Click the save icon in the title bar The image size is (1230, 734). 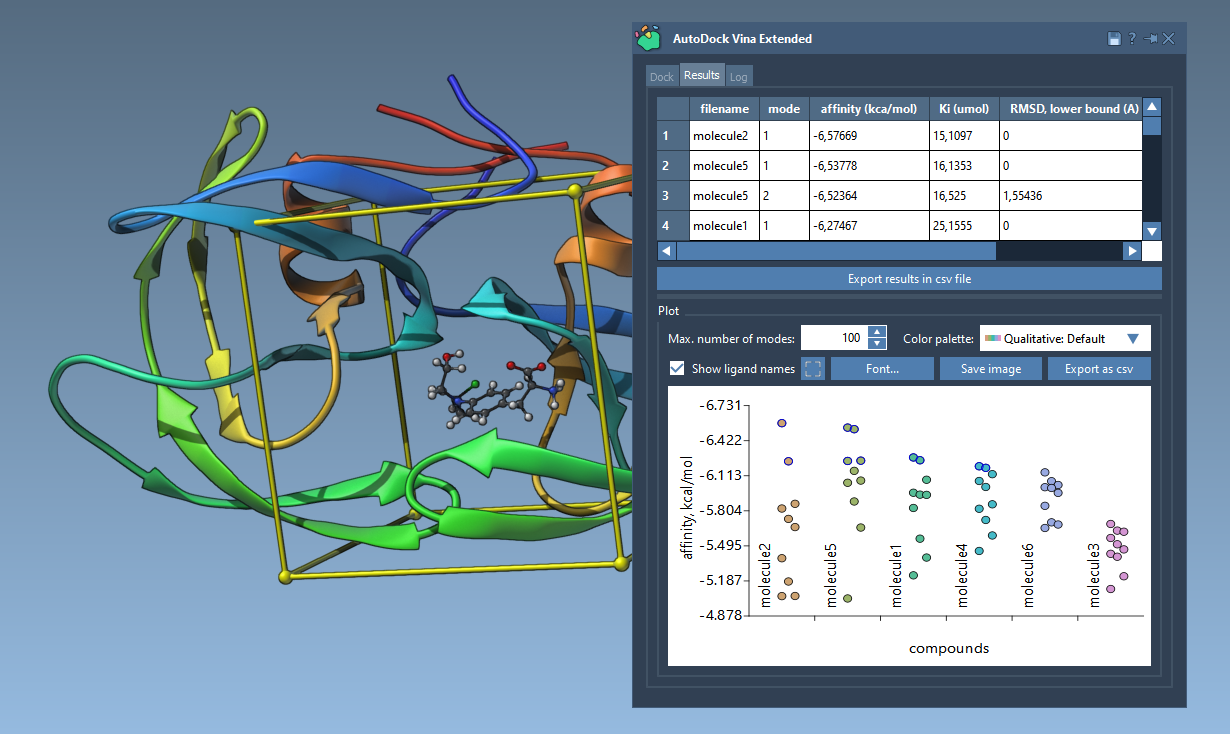coord(1114,39)
